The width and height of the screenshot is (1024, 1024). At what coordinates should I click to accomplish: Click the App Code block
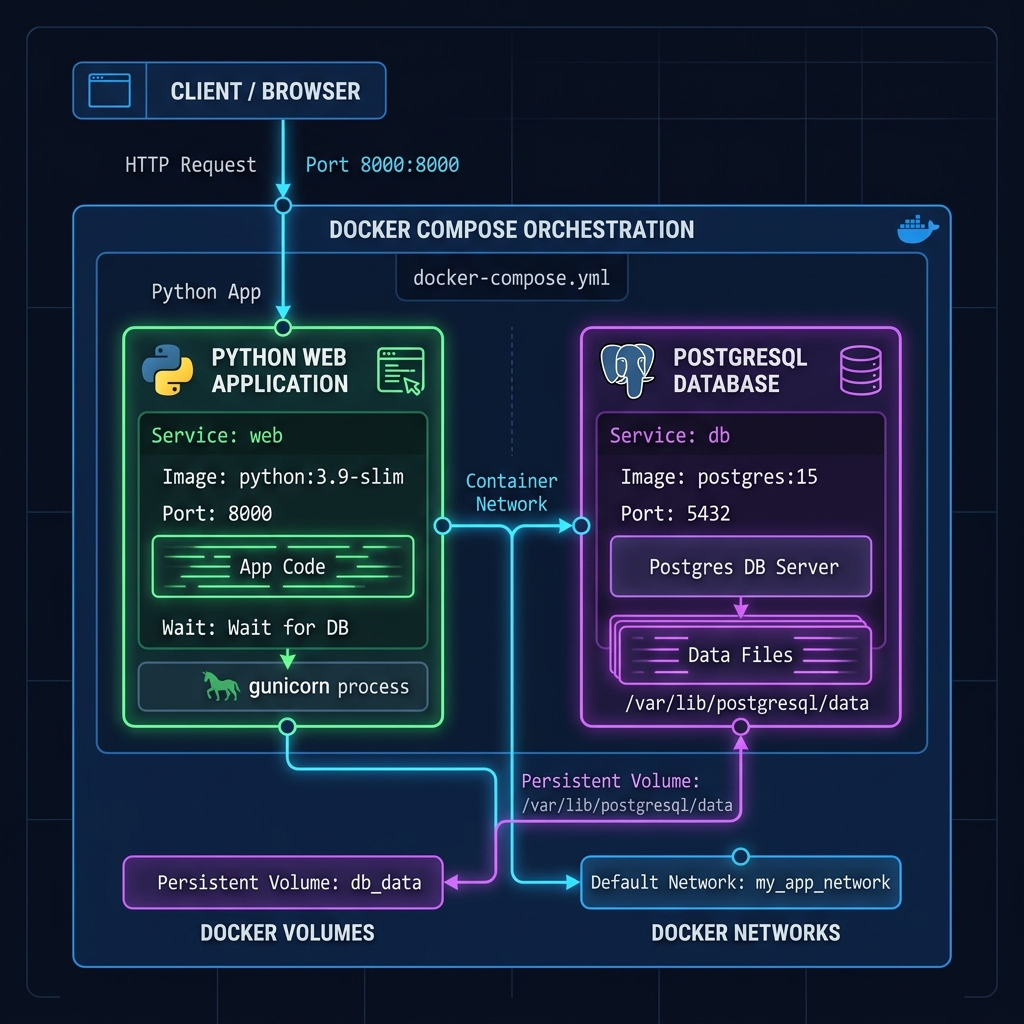pos(283,566)
